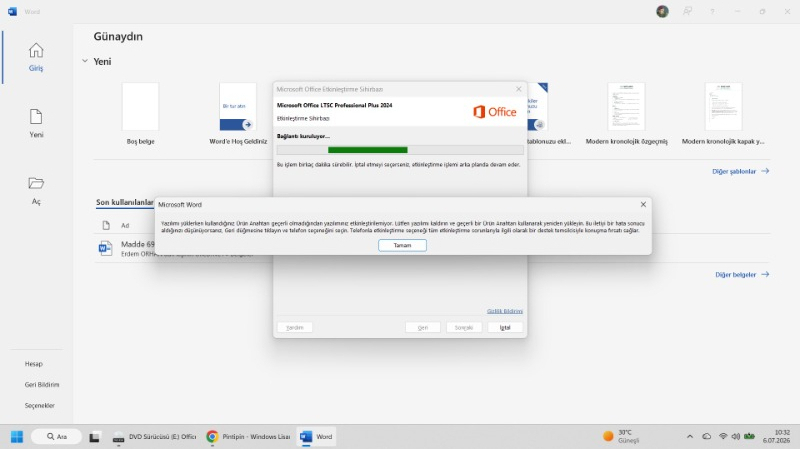
Task: Click the Günaydın heading
Action: point(118,37)
